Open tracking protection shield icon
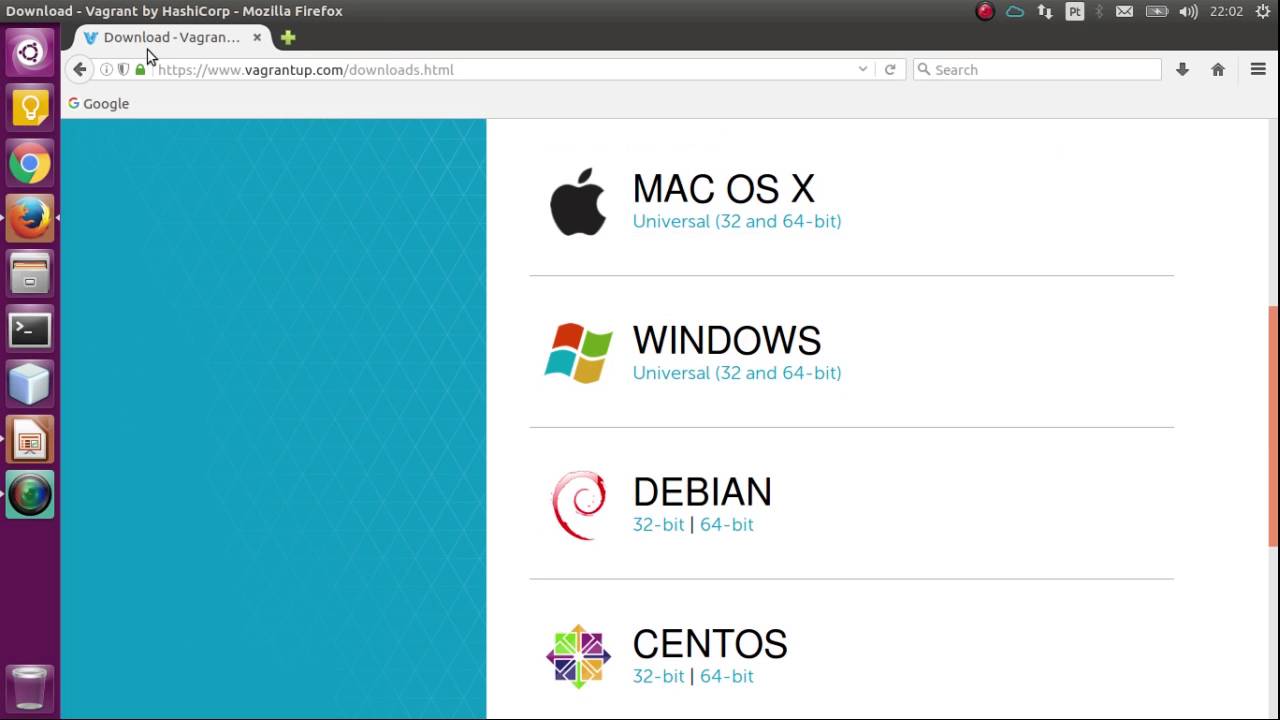 (123, 70)
